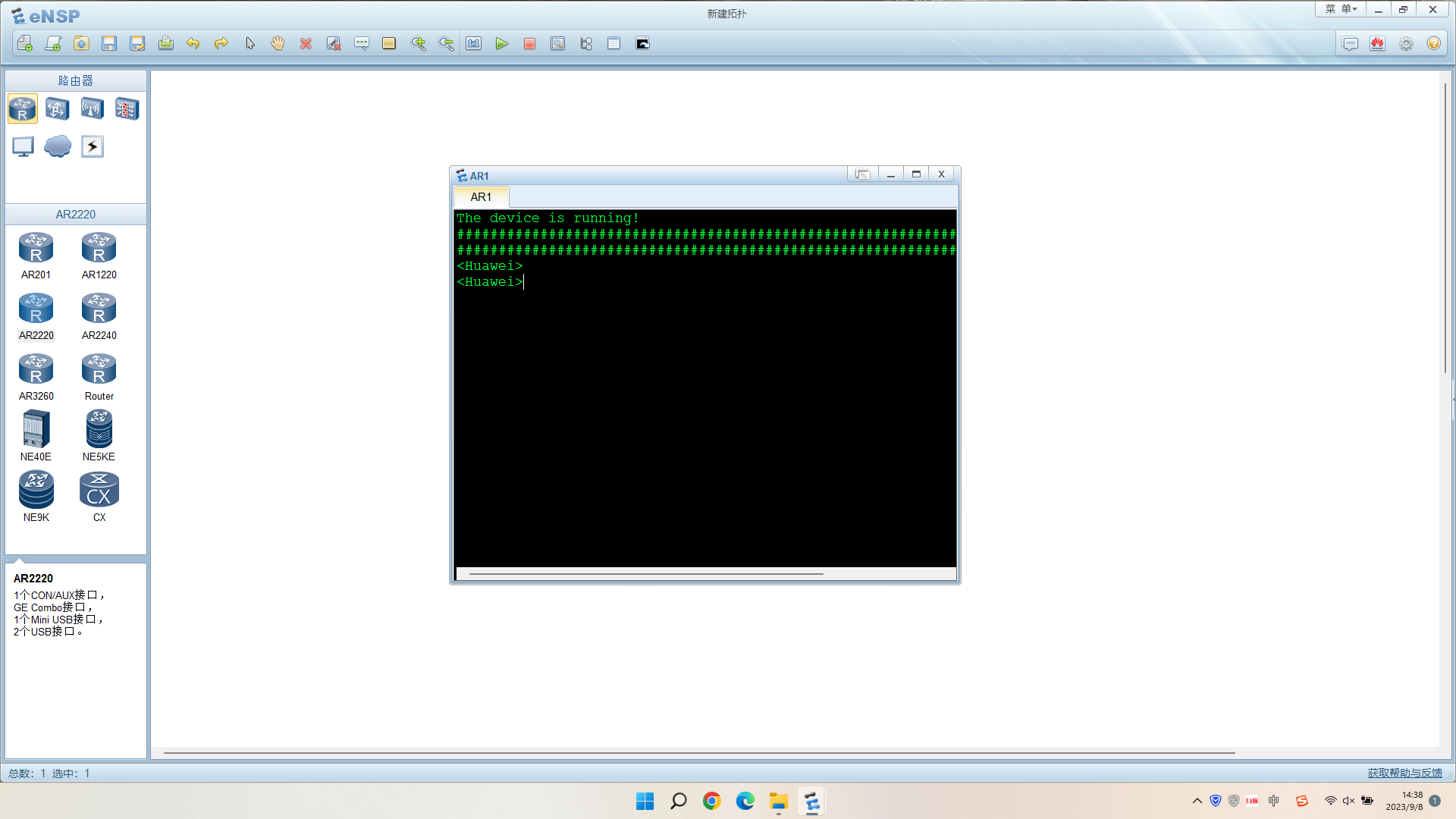The height and width of the screenshot is (819, 1456).
Task: Choose the CX router model
Action: tap(99, 497)
